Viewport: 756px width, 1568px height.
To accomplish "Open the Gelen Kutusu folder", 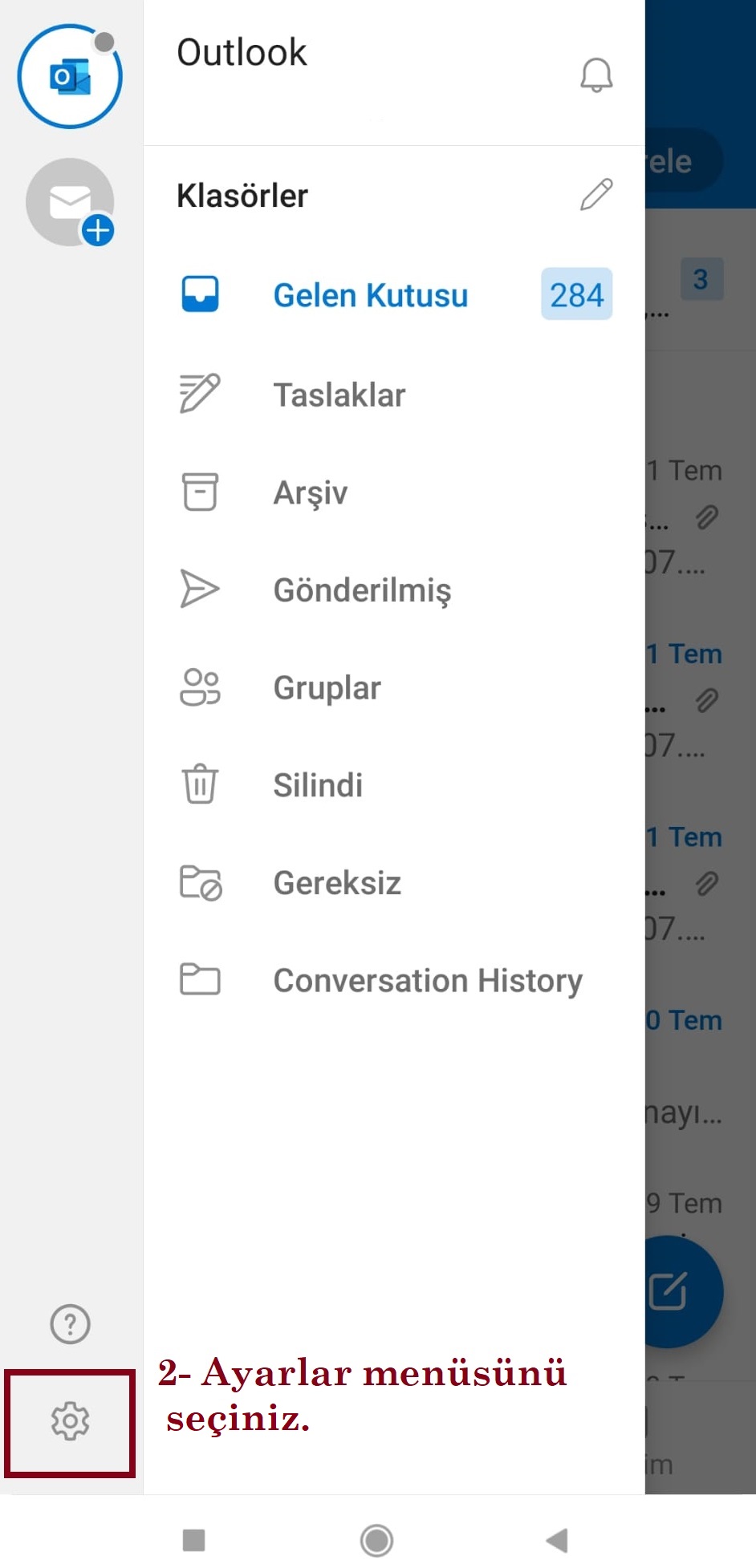I will [394, 294].
